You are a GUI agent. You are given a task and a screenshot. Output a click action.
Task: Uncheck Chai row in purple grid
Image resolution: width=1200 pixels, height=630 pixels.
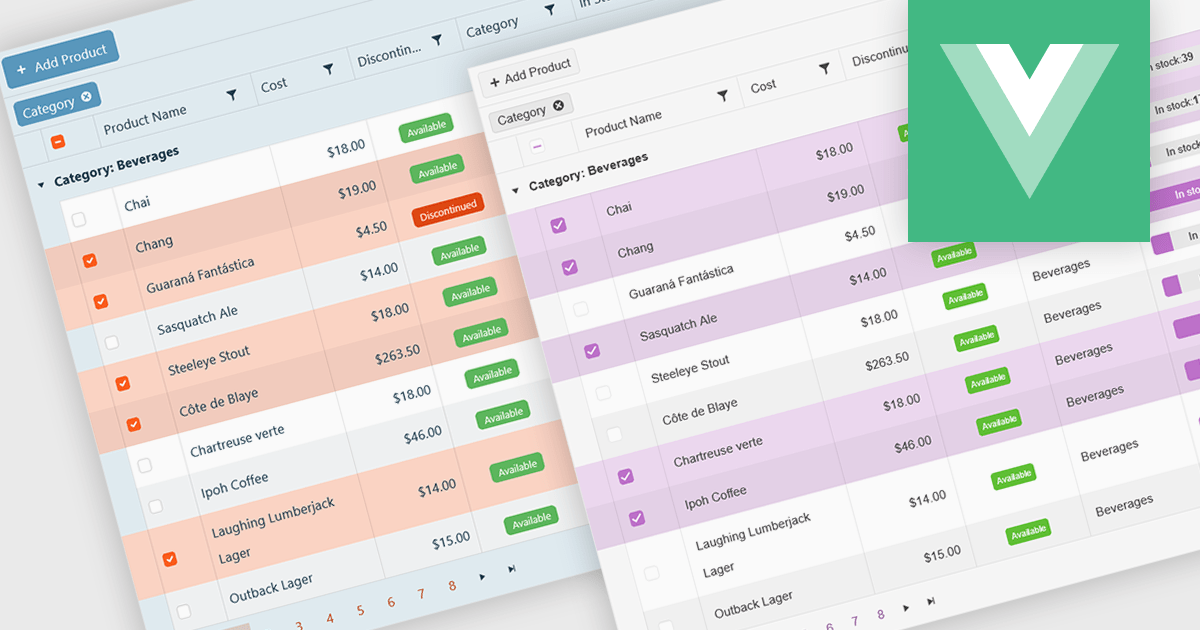point(559,226)
